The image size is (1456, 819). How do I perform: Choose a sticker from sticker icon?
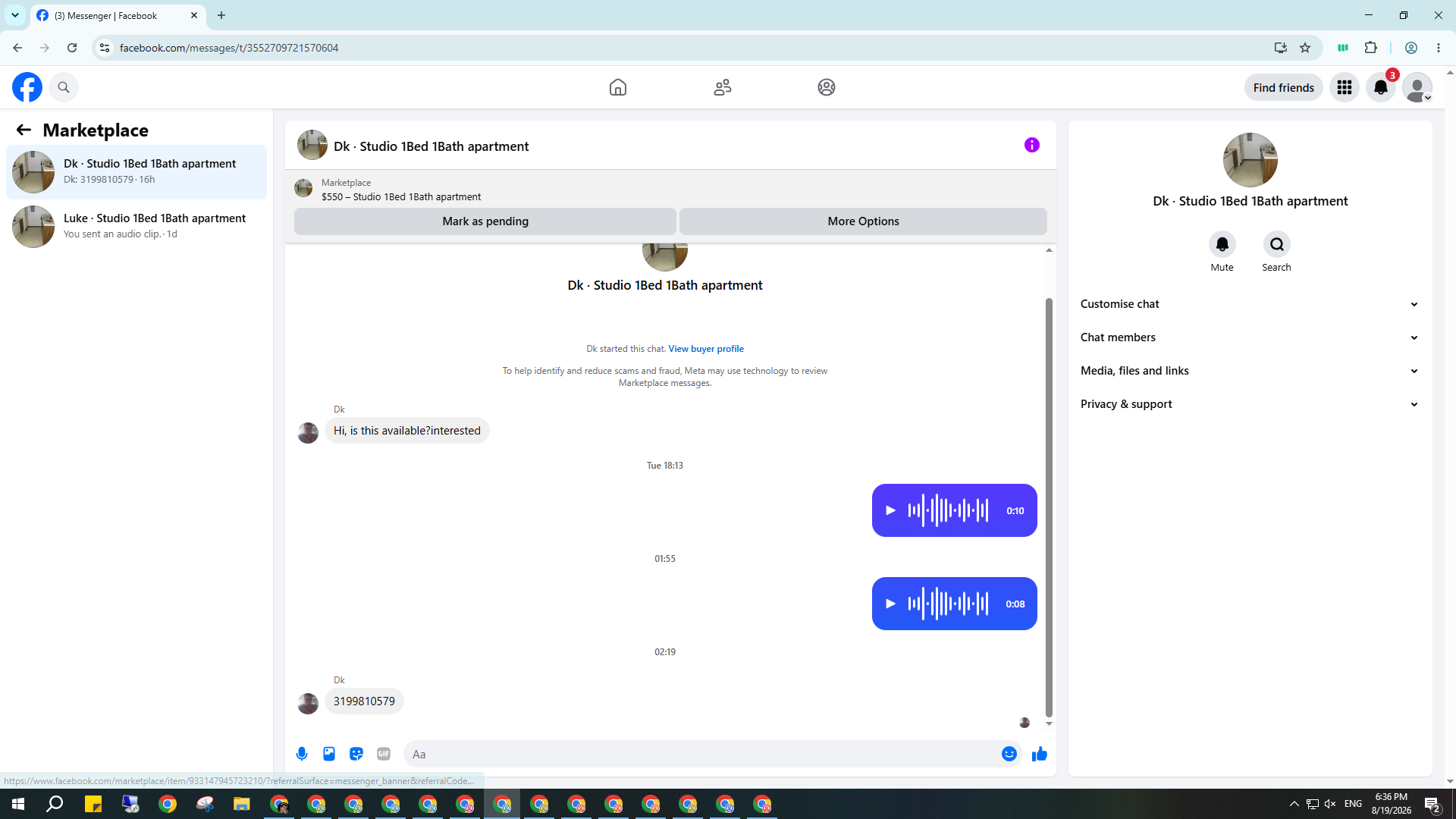click(x=356, y=754)
